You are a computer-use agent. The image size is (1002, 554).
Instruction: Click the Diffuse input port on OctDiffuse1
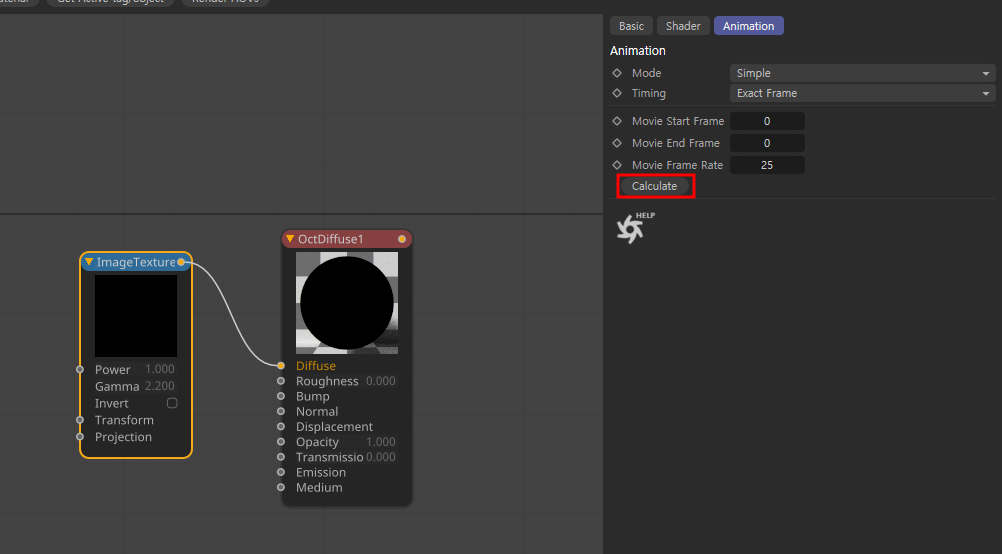click(x=281, y=365)
